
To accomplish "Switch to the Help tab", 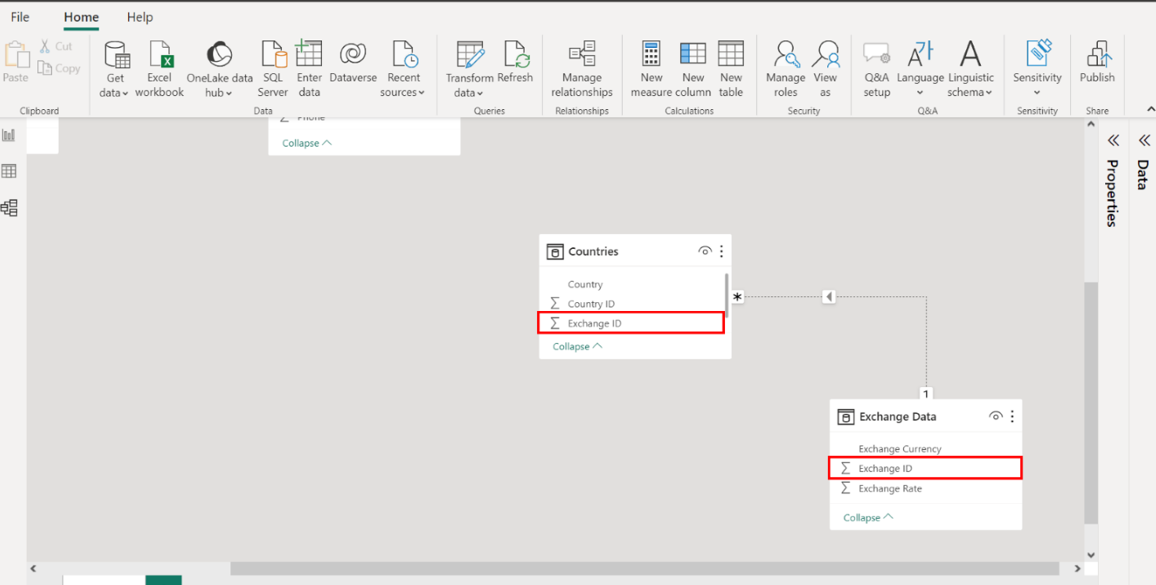I will coord(140,17).
